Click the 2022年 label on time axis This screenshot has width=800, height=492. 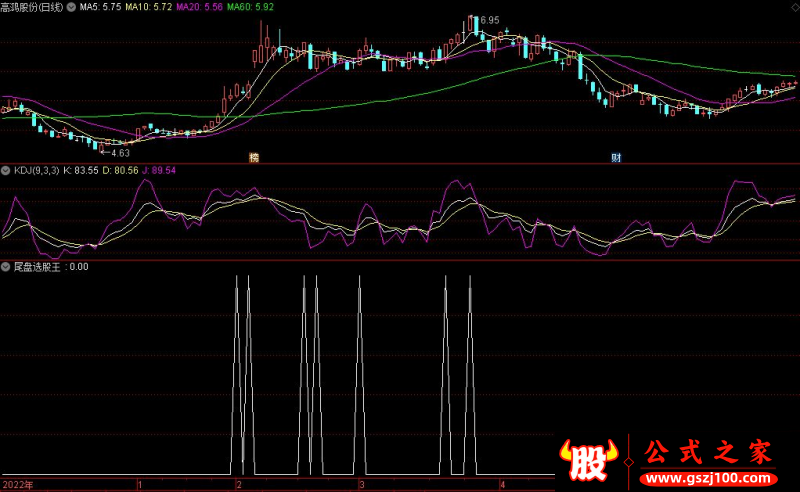[x=17, y=484]
